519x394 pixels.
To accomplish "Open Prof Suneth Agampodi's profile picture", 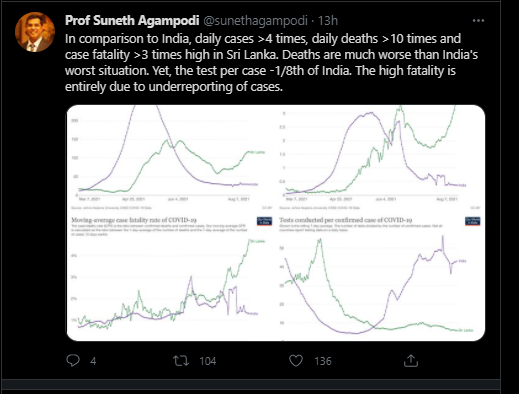I will [x=35, y=32].
